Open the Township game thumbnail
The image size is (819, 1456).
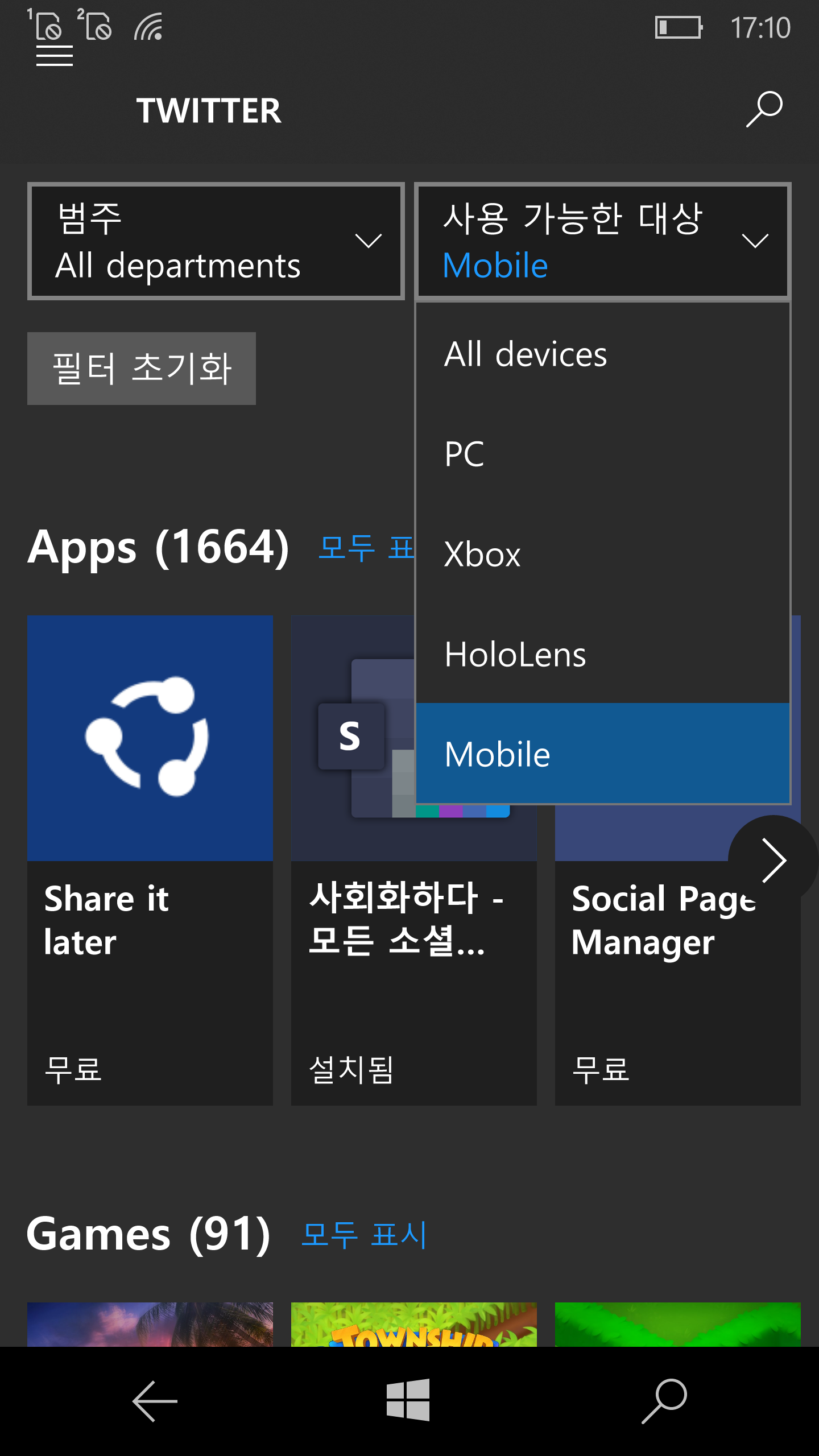click(414, 1324)
